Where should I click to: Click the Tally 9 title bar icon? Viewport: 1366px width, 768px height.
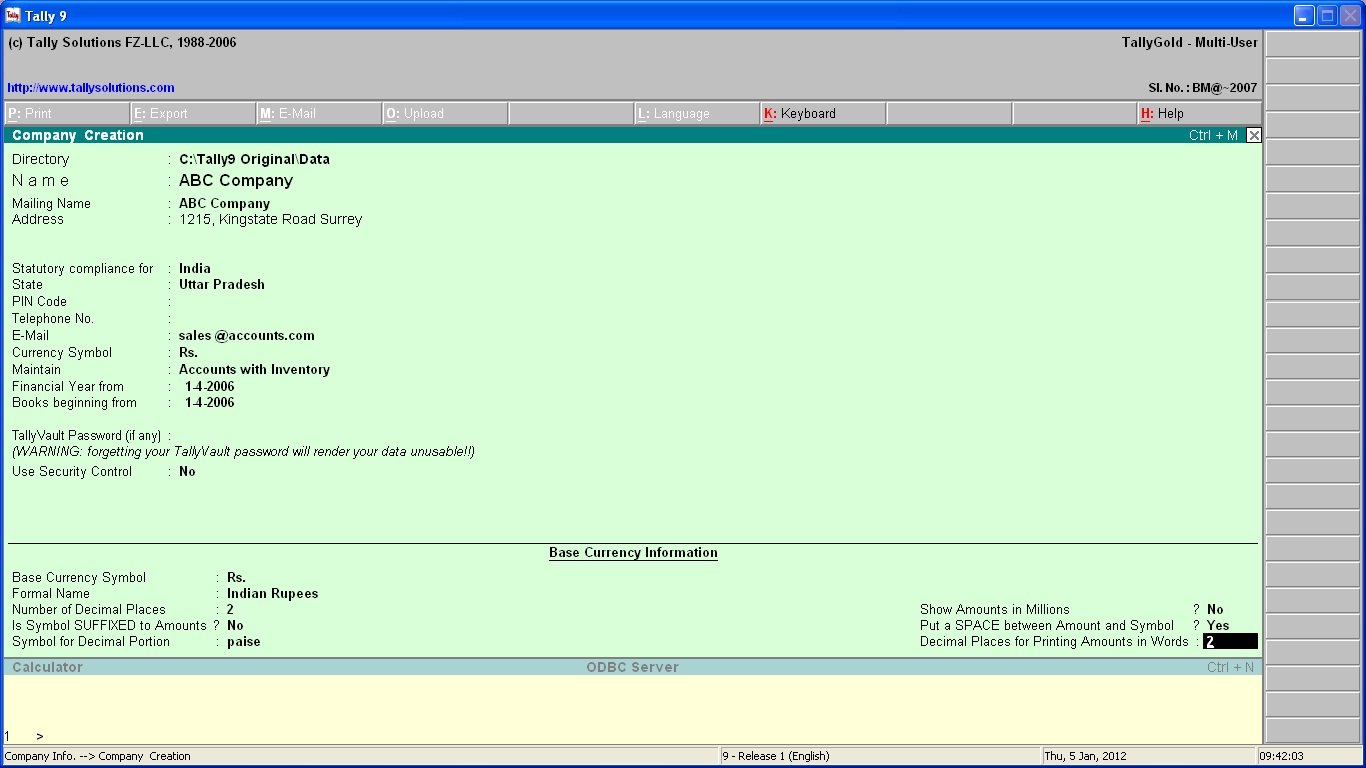(13, 15)
